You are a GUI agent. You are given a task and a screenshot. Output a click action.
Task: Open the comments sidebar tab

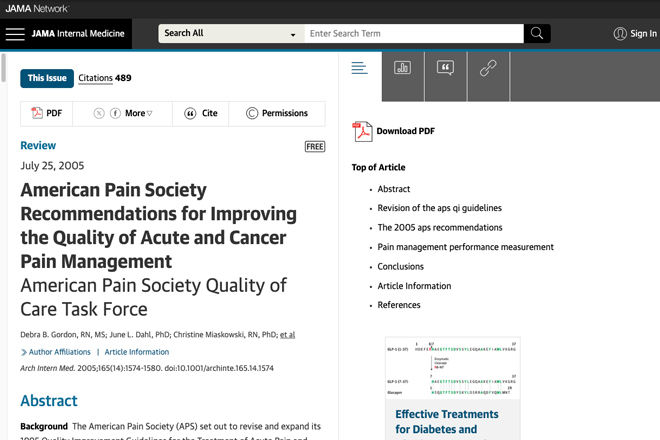tap(445, 68)
